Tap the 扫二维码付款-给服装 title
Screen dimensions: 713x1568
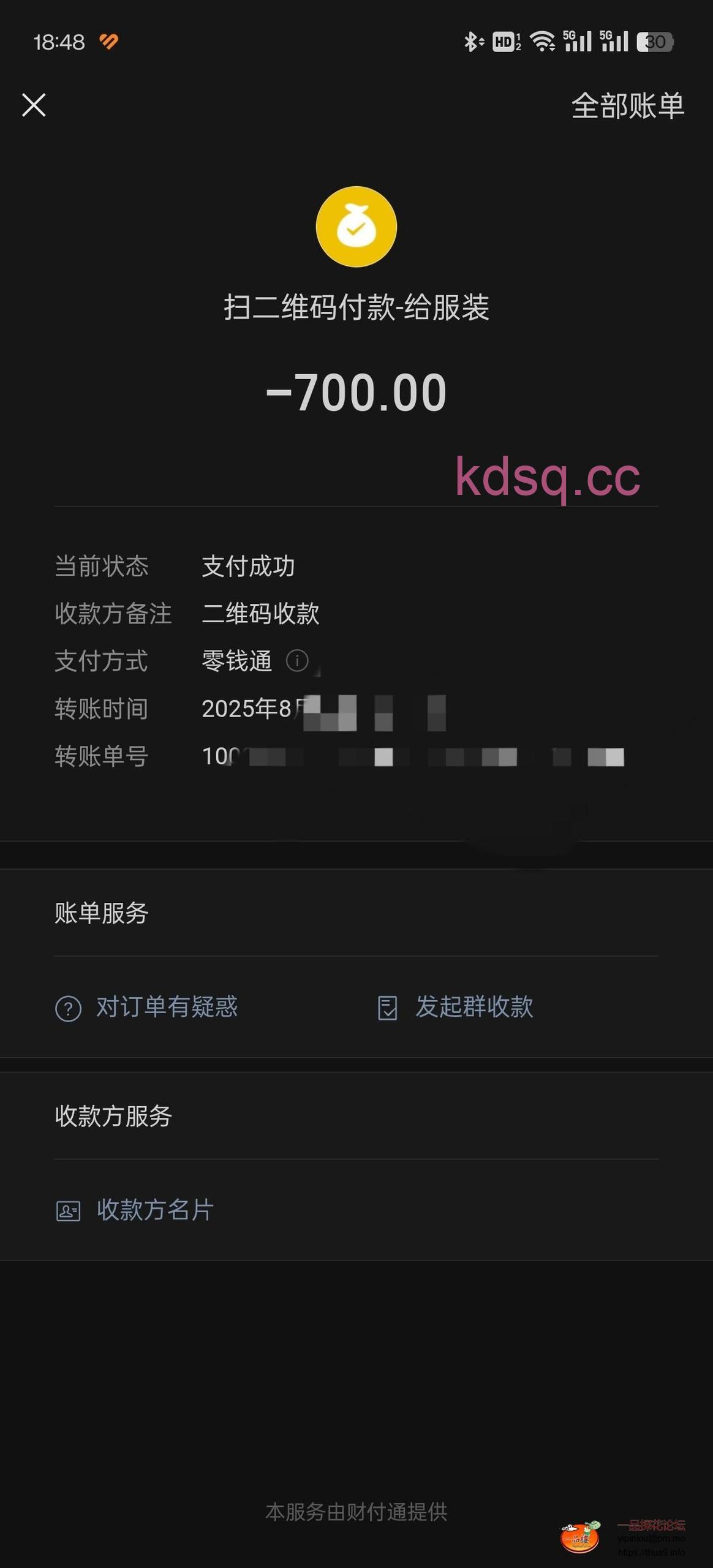[x=356, y=307]
